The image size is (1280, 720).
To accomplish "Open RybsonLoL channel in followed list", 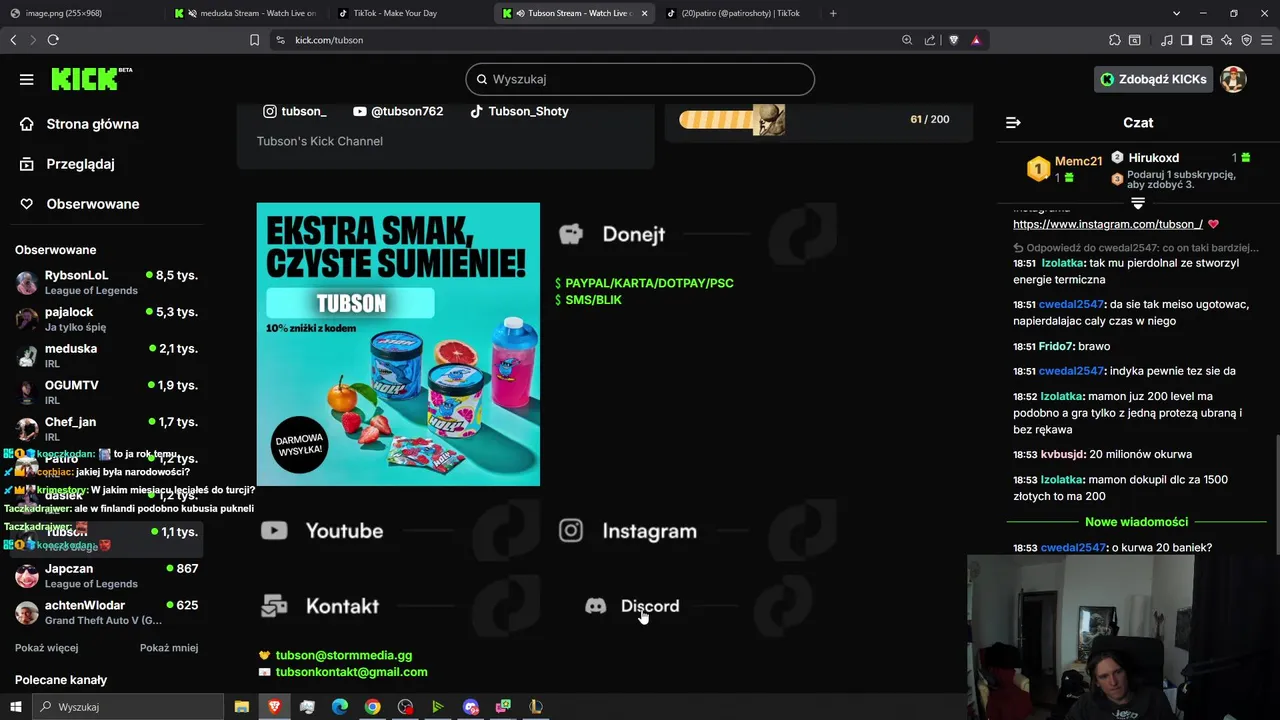I will (x=107, y=282).
